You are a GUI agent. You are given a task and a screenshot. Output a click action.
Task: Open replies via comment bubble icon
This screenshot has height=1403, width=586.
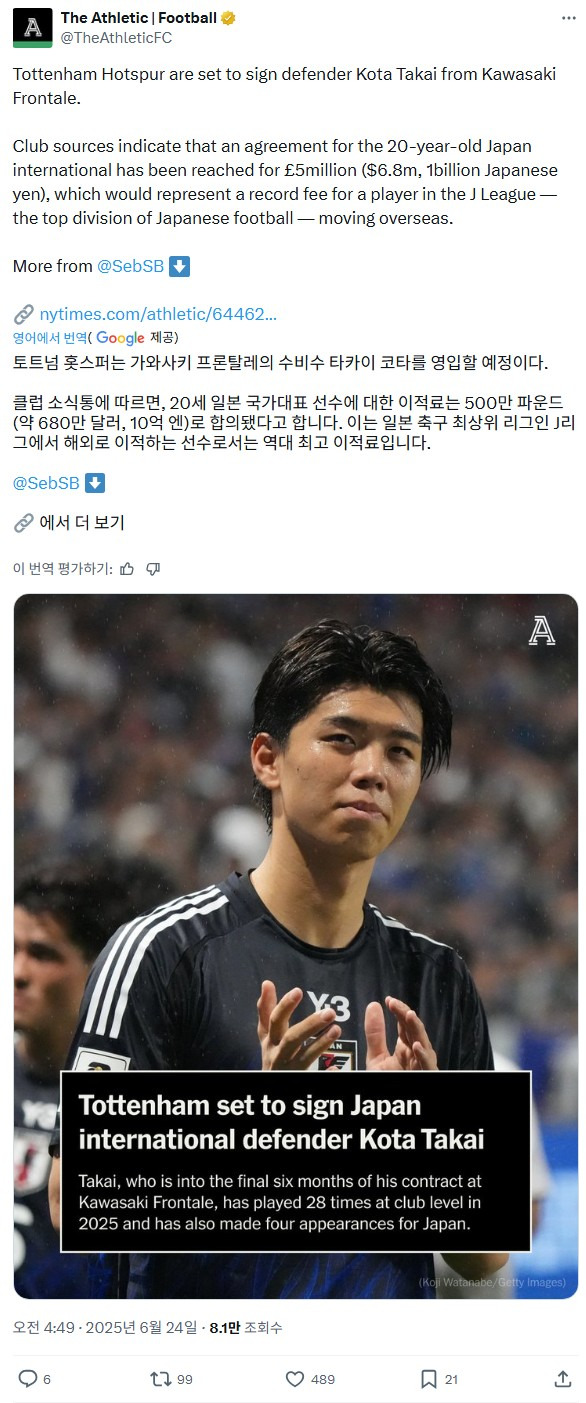[x=28, y=1379]
